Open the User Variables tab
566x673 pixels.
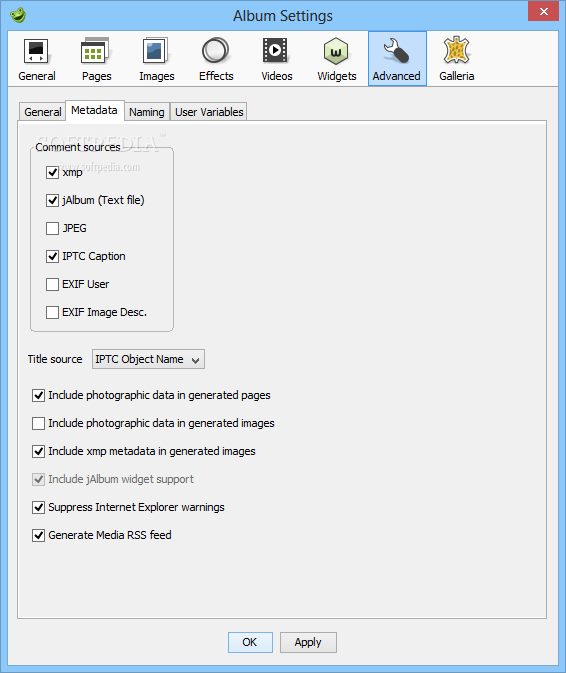pos(209,112)
